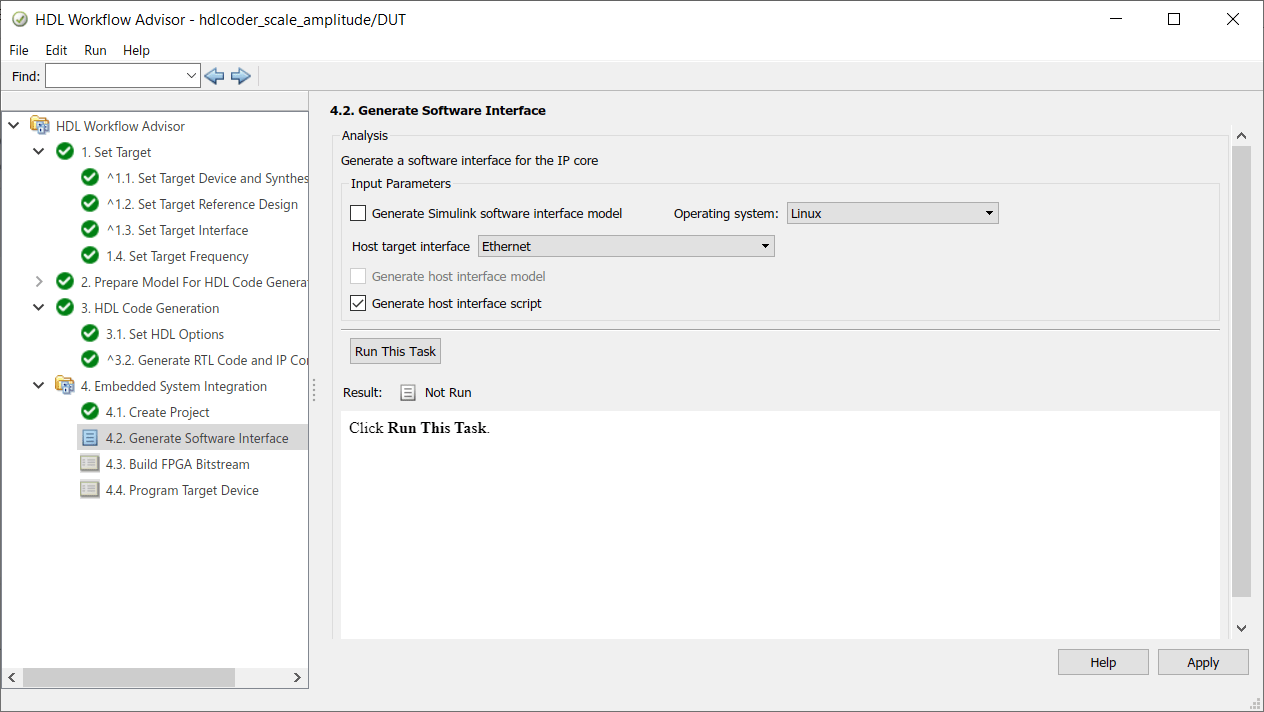The image size is (1264, 712).
Task: Click the Generate Software Interface task icon
Action: (90, 438)
